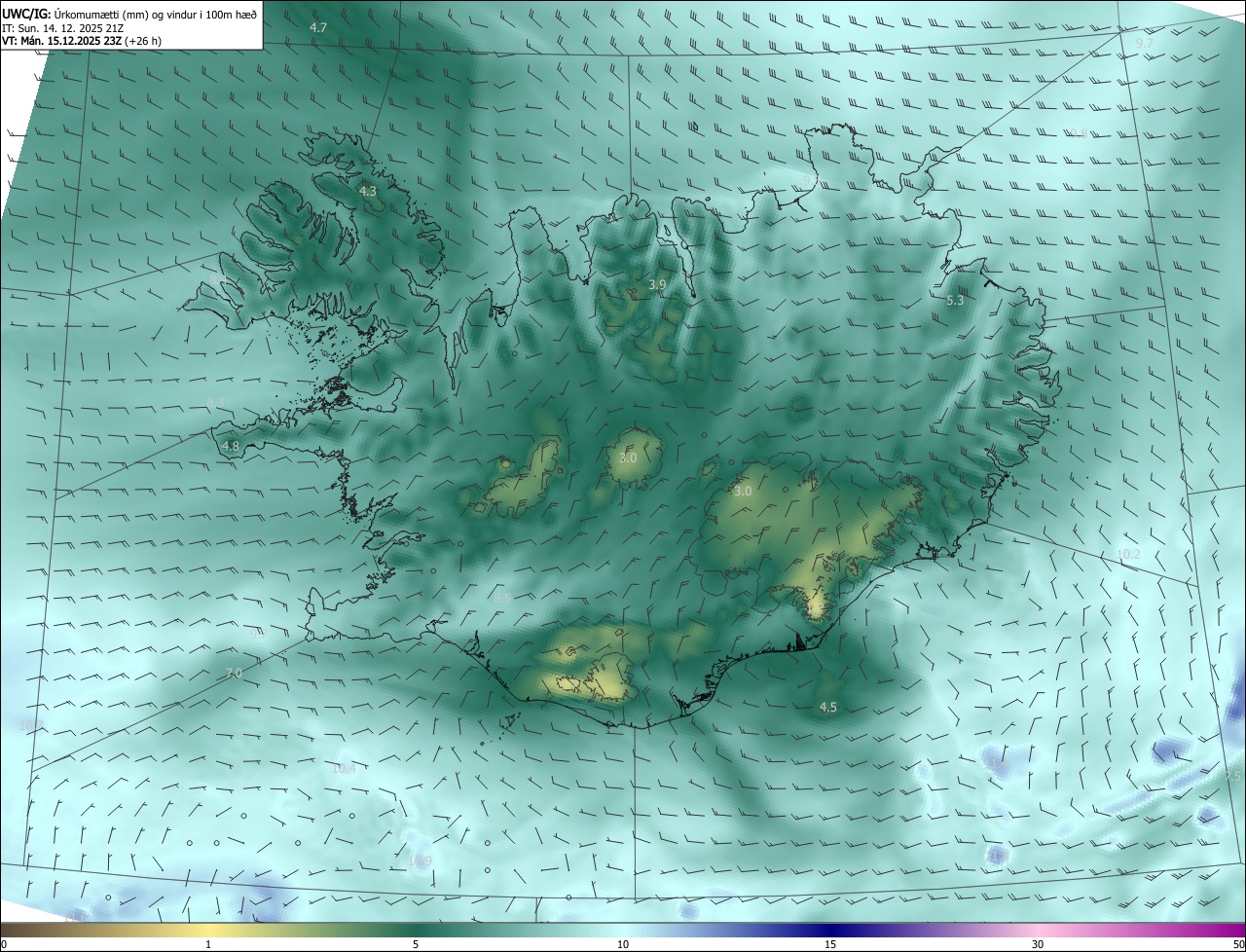This screenshot has height=952, width=1246.
Task: Click the 8.5 value label in southwest Iceland
Action: click(x=502, y=597)
